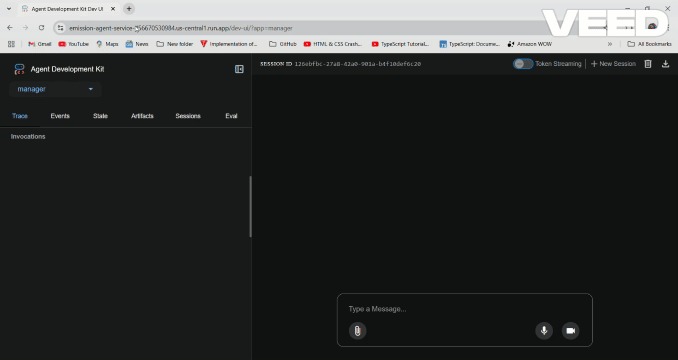678x360 pixels.
Task: Open the GitHub bookmark folder
Action: tap(283, 44)
